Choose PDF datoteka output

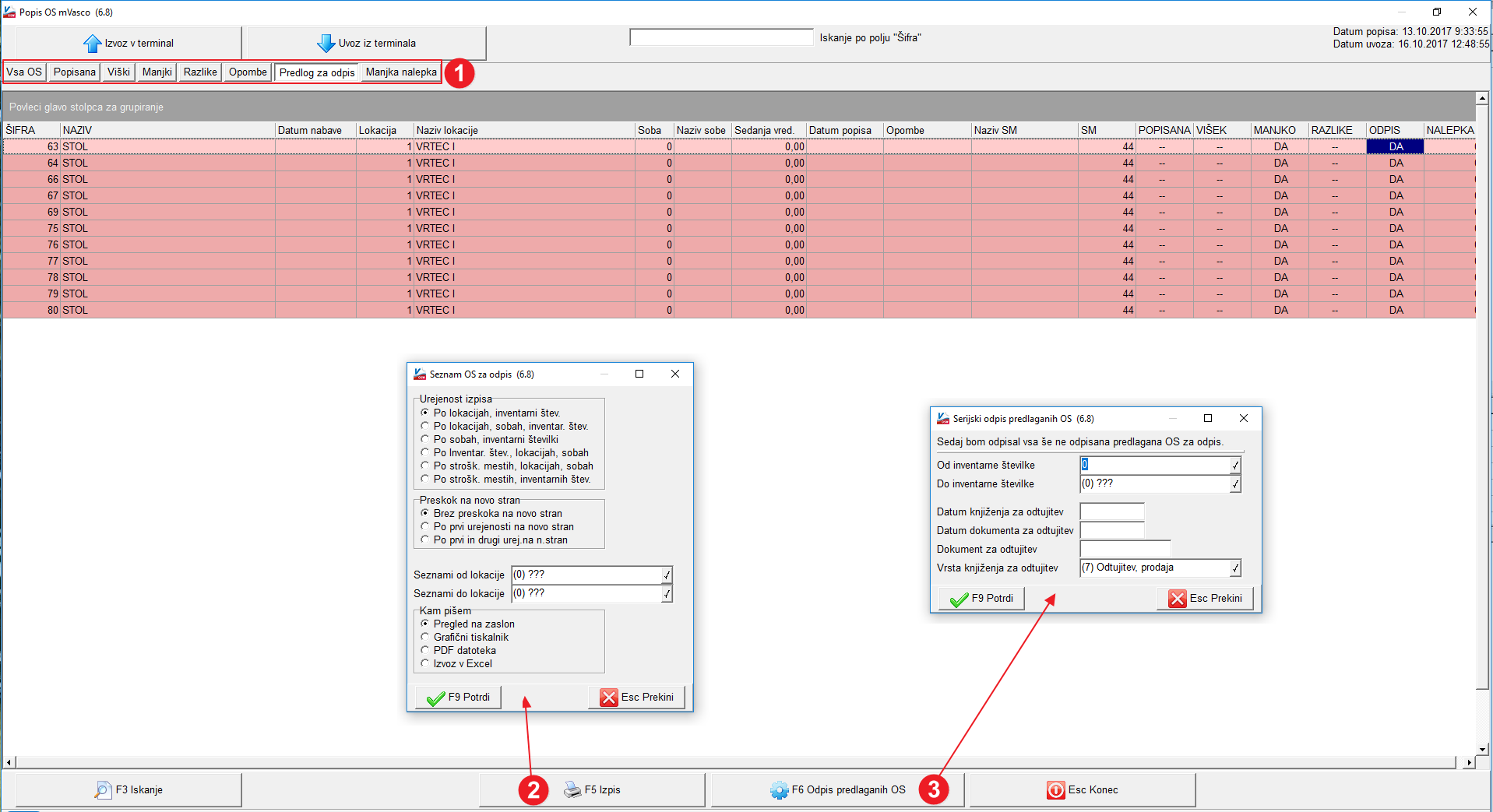coord(424,650)
